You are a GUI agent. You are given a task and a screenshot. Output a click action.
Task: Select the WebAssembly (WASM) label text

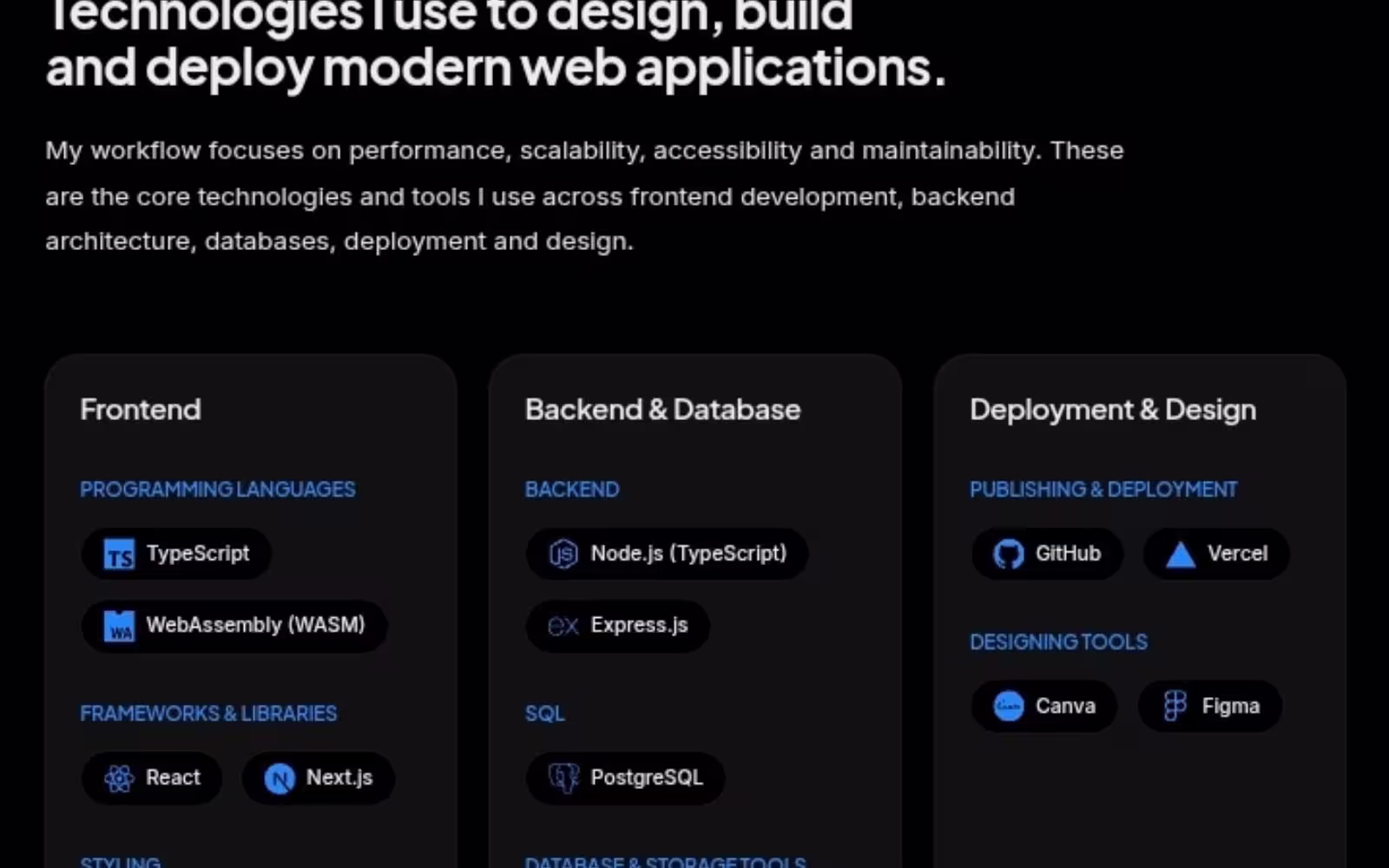coord(255,625)
